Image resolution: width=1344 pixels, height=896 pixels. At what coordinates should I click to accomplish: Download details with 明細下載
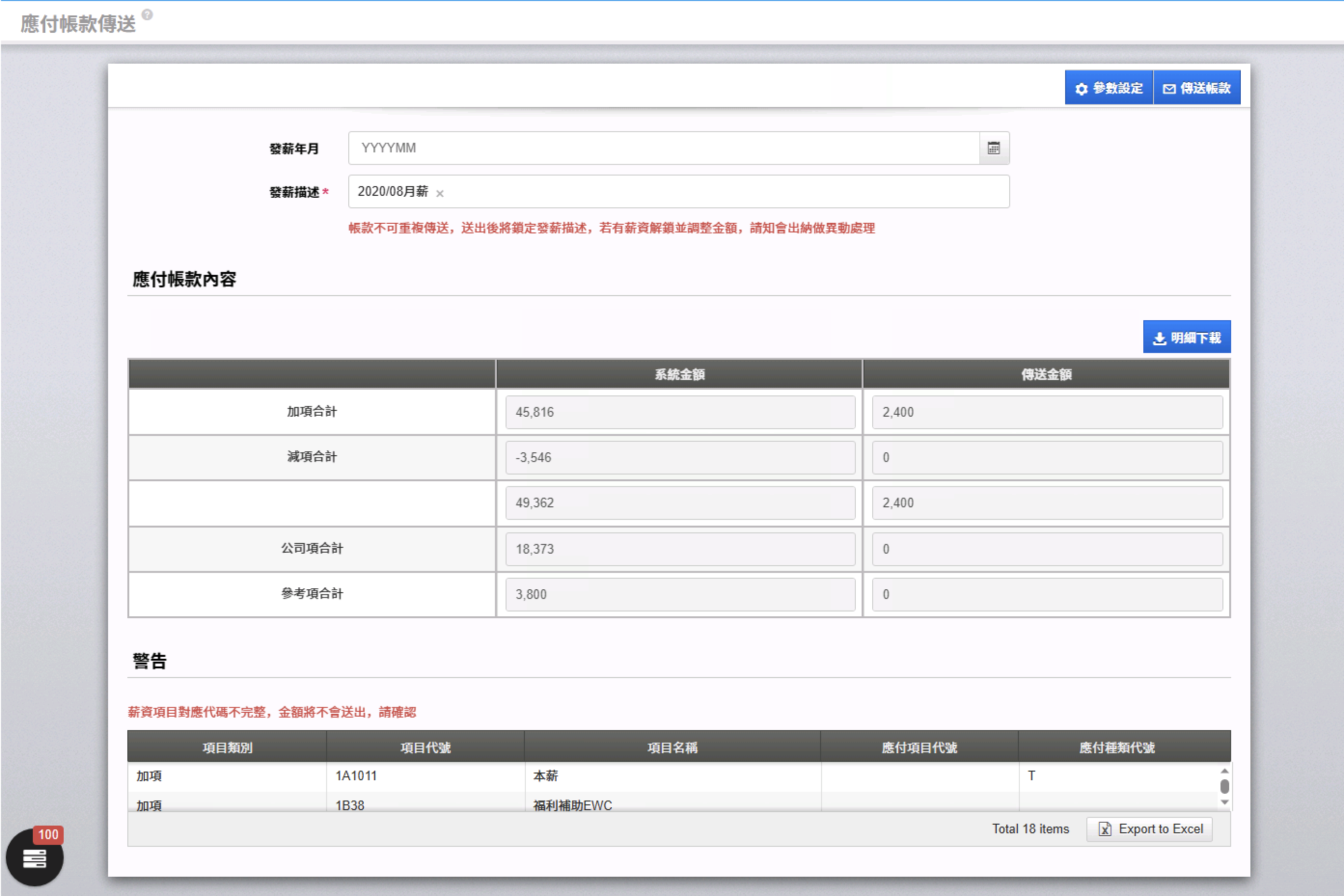(x=1186, y=338)
